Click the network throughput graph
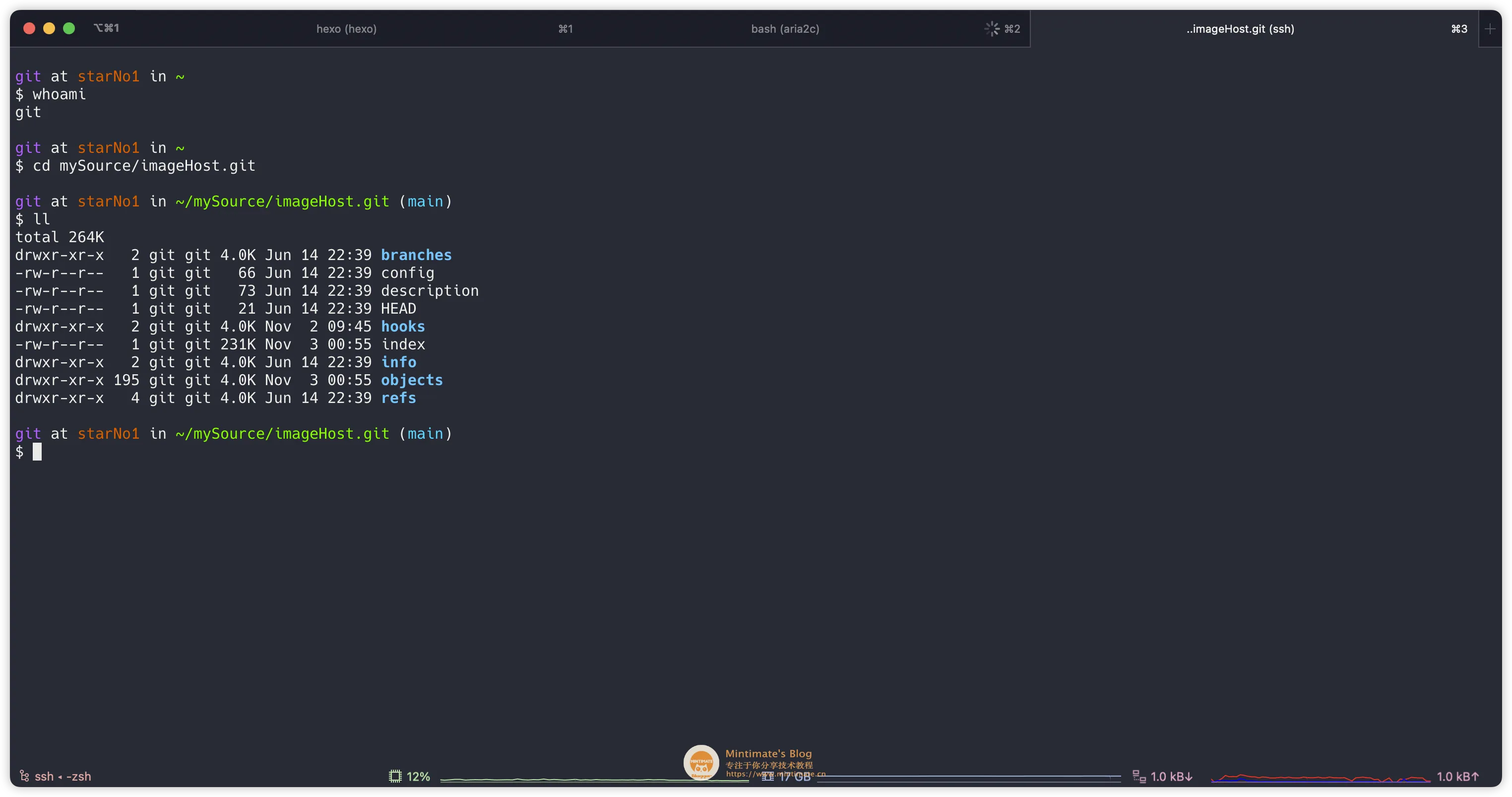Image resolution: width=1512 pixels, height=797 pixels. 1321,778
